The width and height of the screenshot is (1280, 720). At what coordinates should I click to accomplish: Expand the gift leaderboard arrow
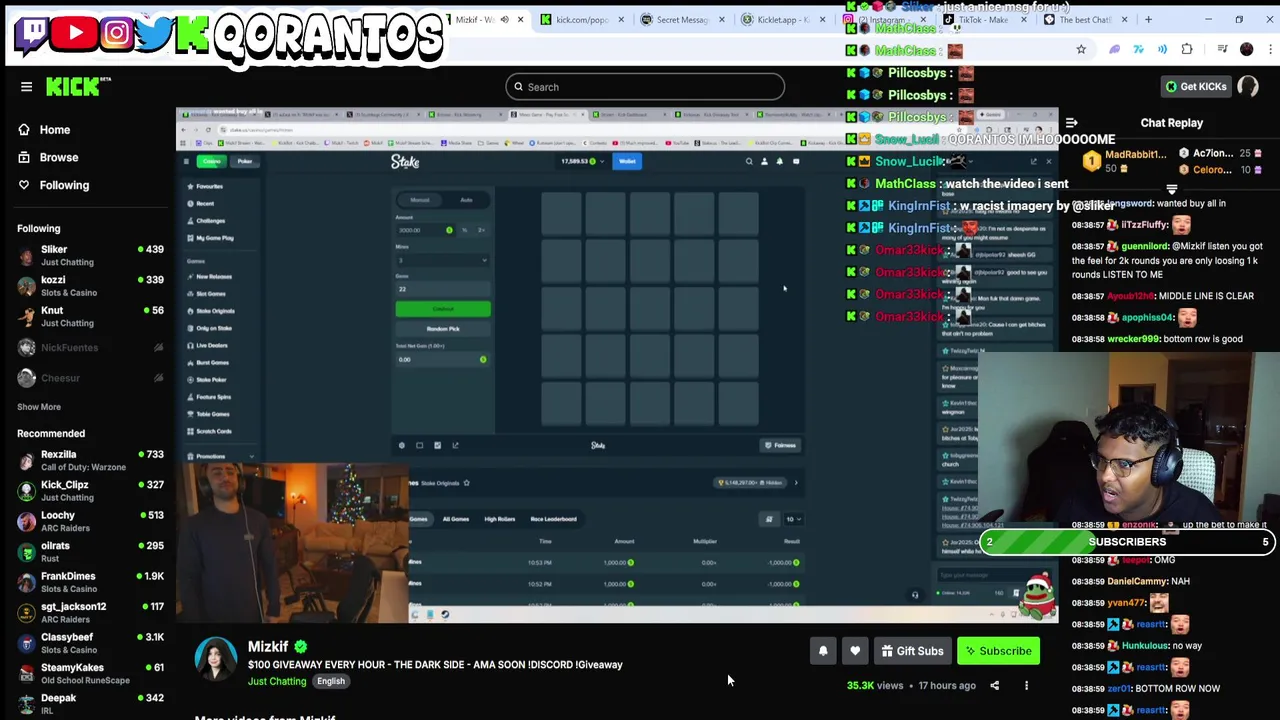[1172, 188]
